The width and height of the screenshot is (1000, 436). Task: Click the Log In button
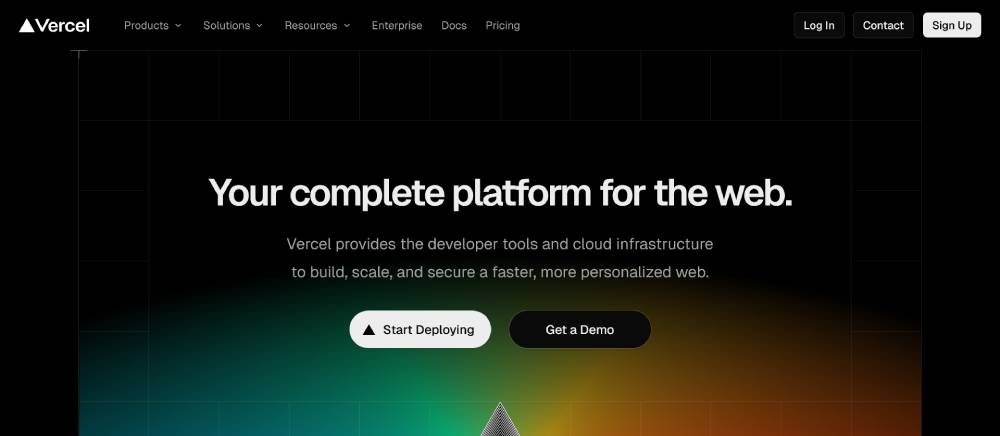point(819,25)
